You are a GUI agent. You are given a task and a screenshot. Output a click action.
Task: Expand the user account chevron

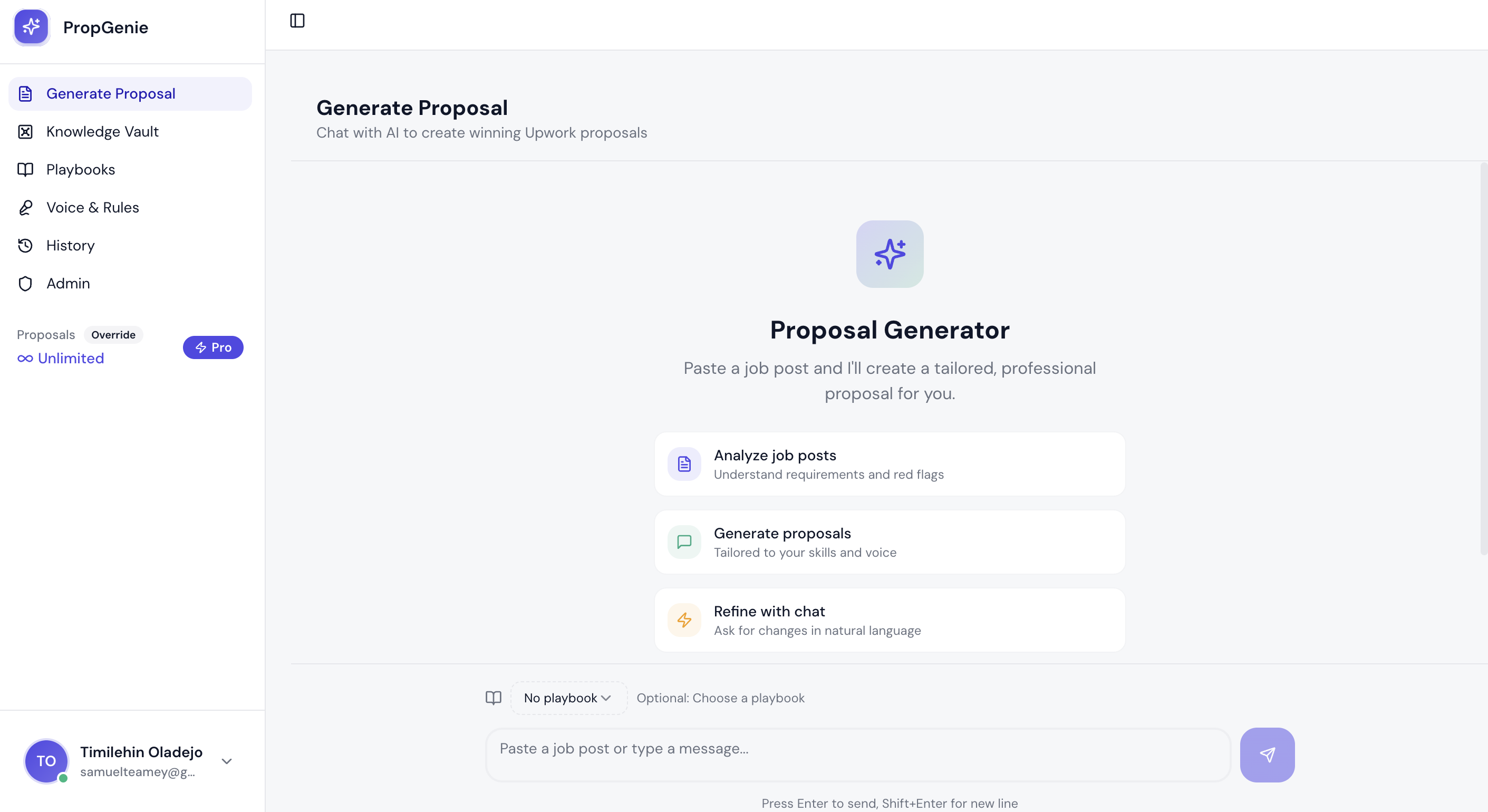click(226, 761)
